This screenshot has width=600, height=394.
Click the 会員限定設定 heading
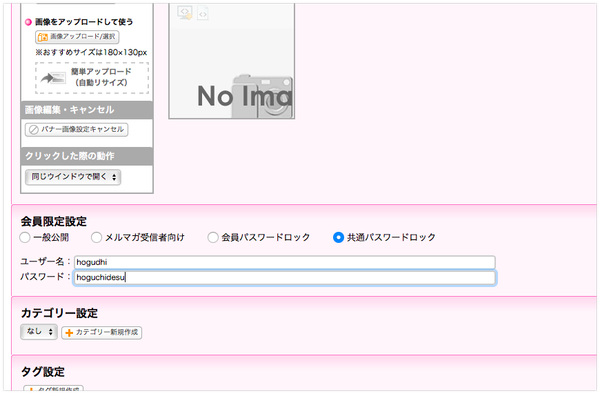click(x=54, y=221)
